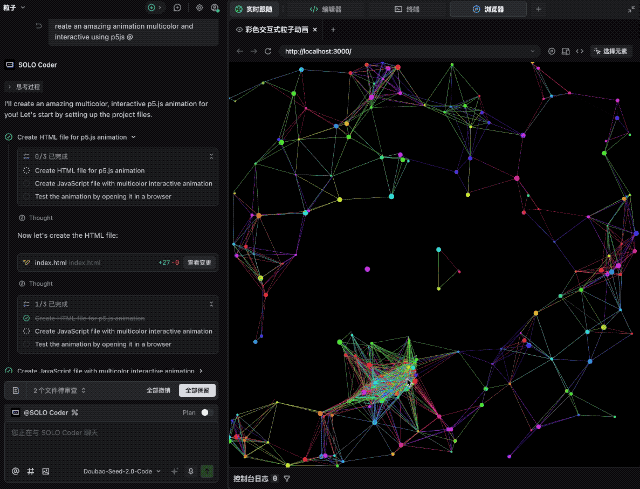Viewport: 640px width, 489px height.
Task: Click the # context icon in chat input
Action: 31,471
